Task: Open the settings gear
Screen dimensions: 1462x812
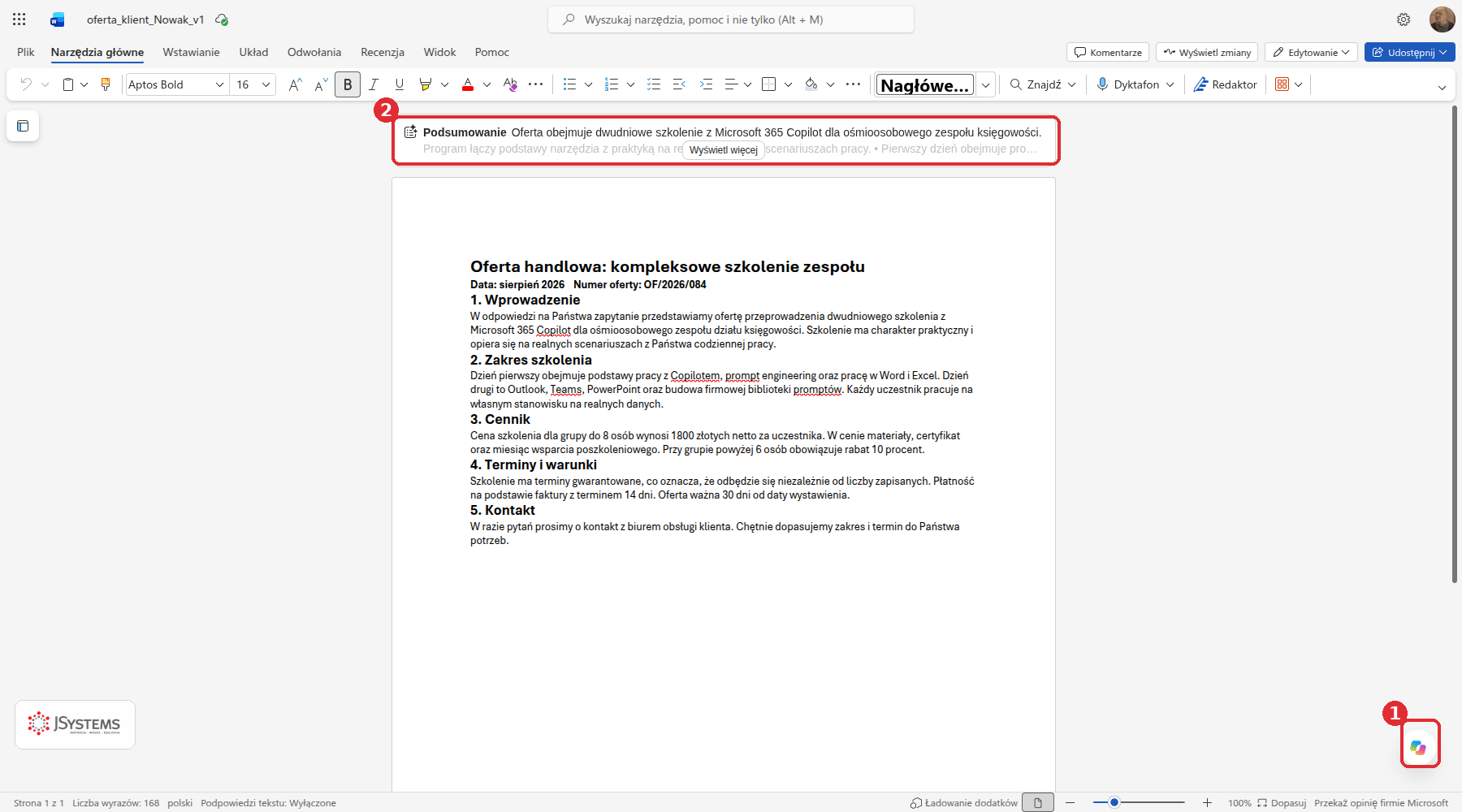Action: pyautogui.click(x=1404, y=19)
